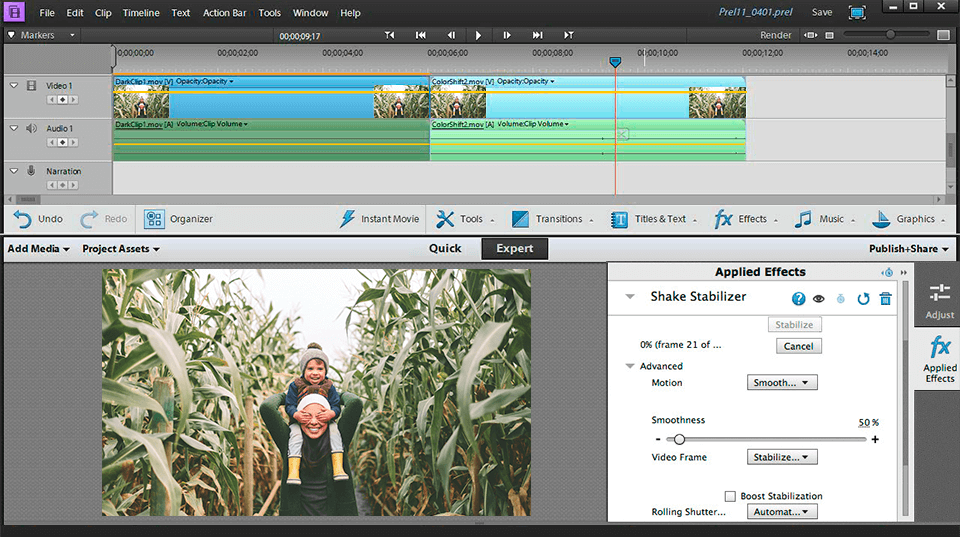Viewport: 960px width, 537px height.
Task: Click the fit to visible timeline icon
Action: [x=811, y=36]
